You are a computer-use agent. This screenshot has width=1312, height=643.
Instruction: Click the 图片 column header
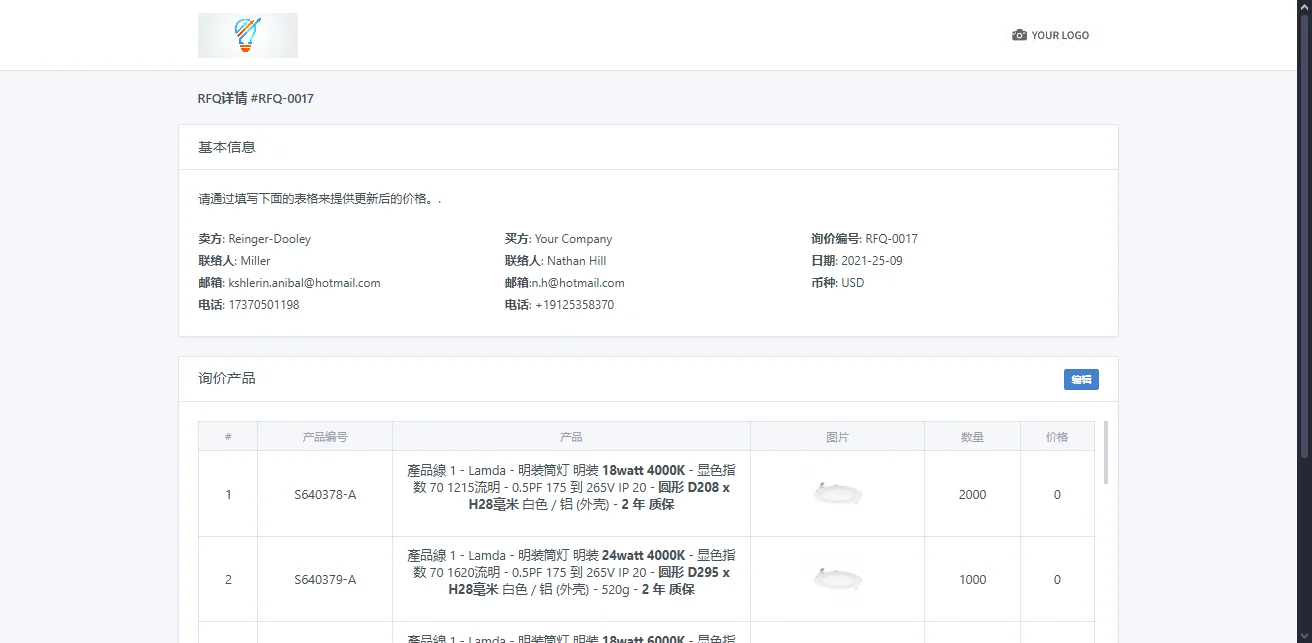[x=836, y=435]
